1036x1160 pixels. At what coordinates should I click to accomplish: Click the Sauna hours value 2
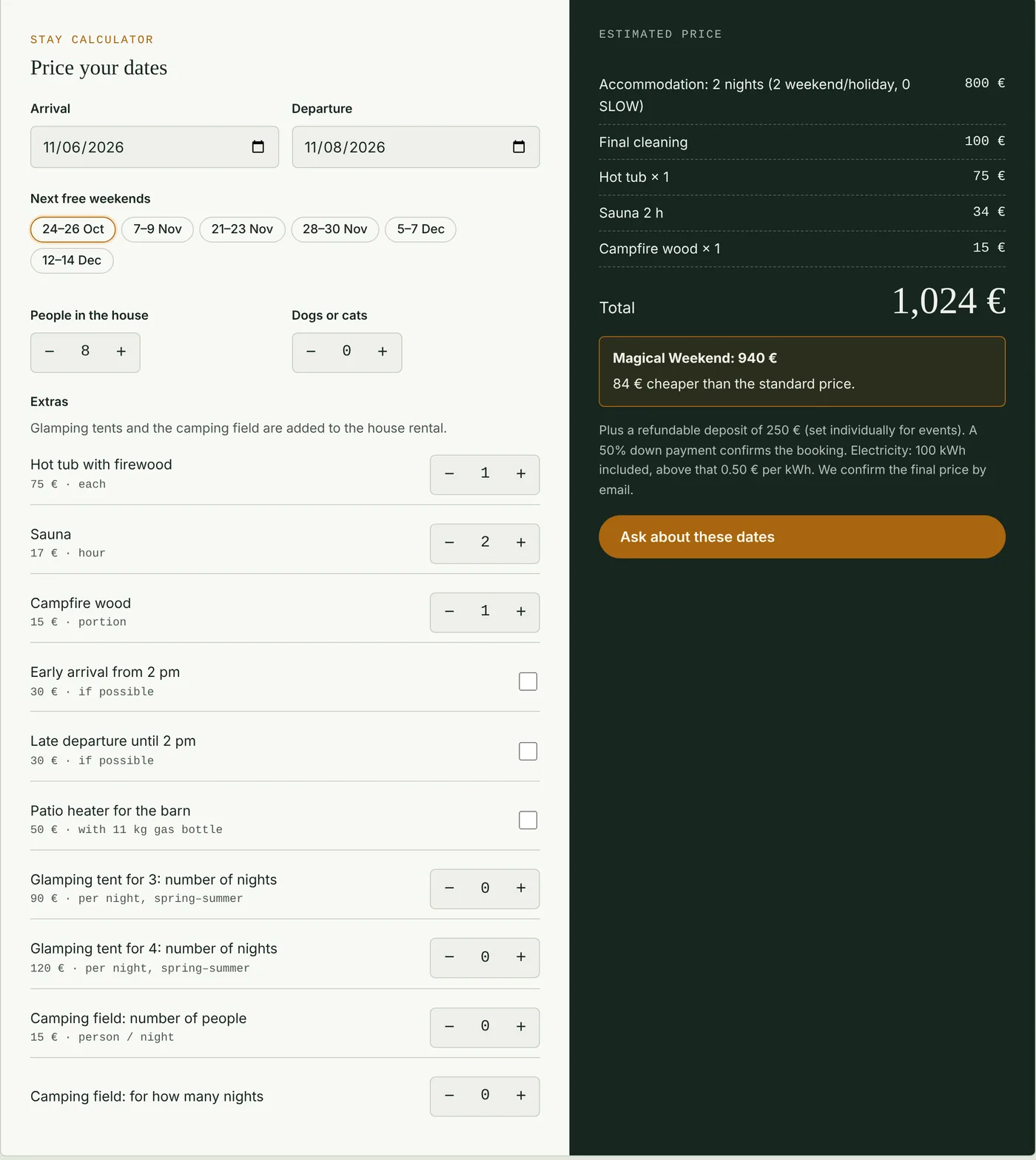point(485,543)
